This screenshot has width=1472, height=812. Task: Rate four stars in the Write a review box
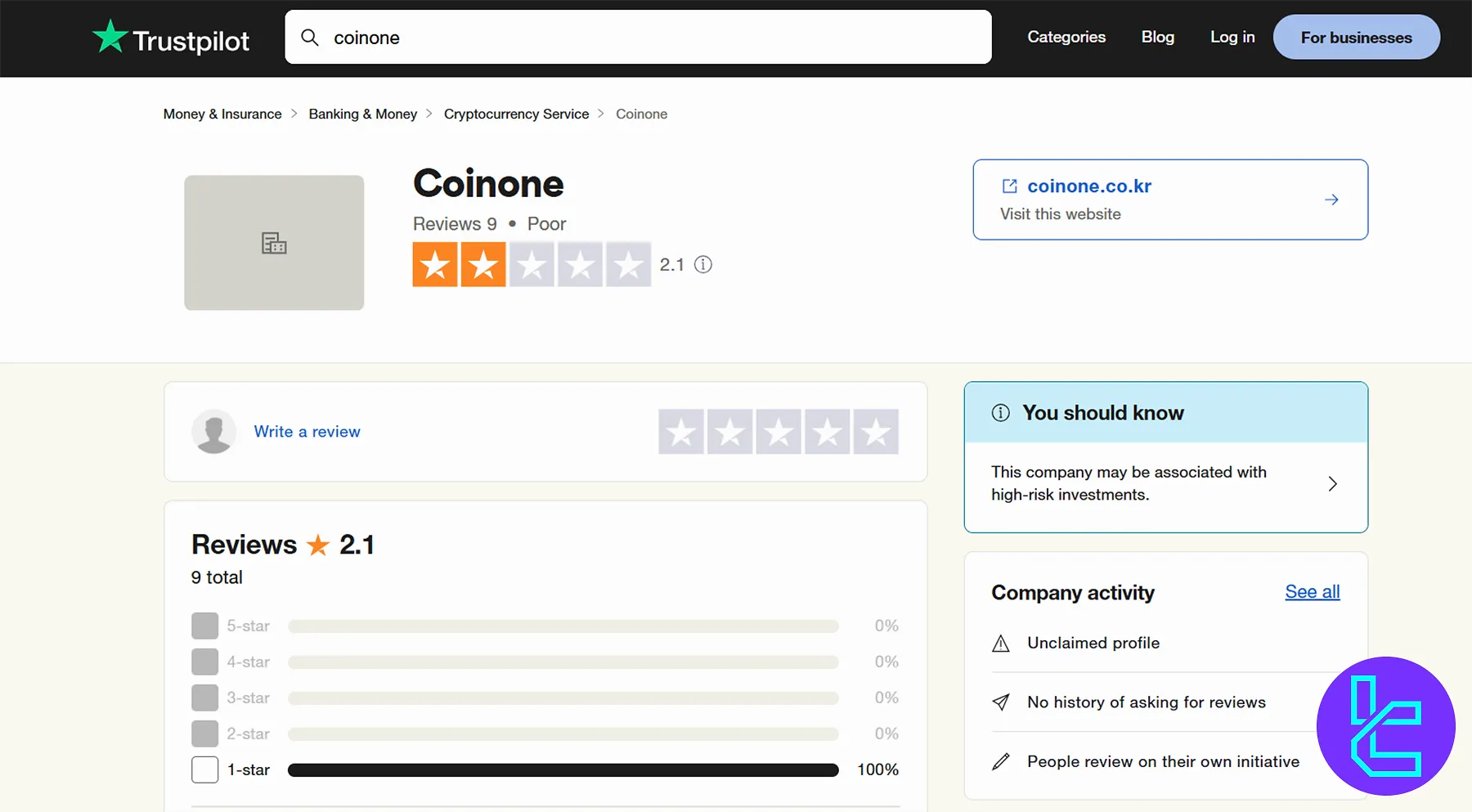click(x=827, y=432)
